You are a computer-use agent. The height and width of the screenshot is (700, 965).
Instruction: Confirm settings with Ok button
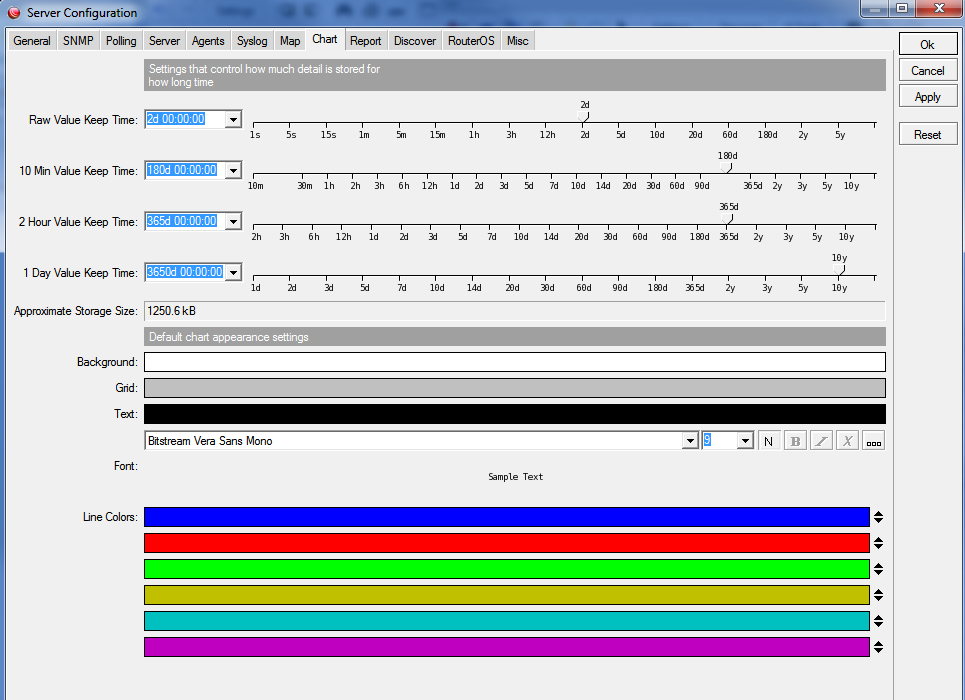(x=927, y=44)
